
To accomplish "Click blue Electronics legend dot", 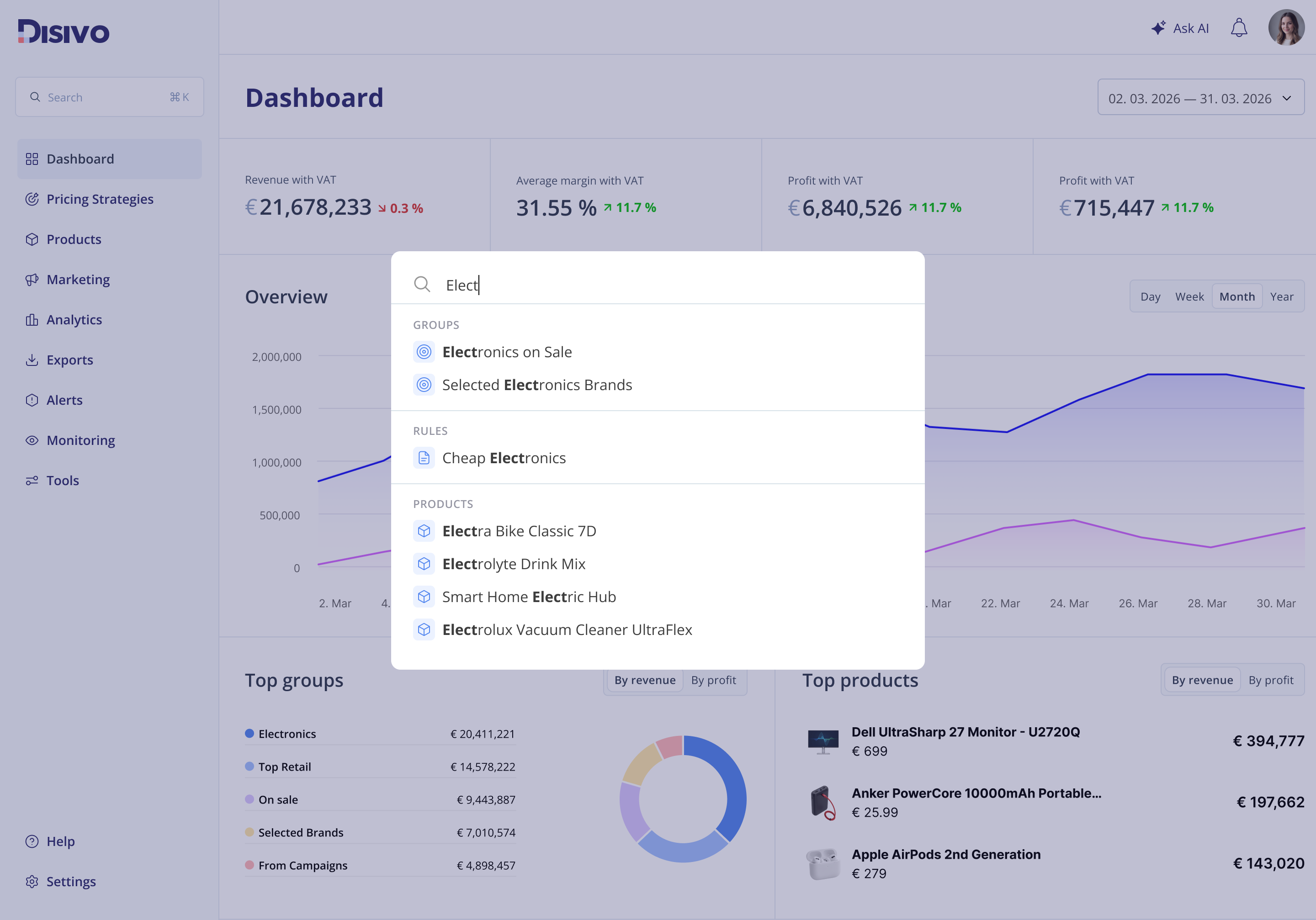I will (249, 733).
